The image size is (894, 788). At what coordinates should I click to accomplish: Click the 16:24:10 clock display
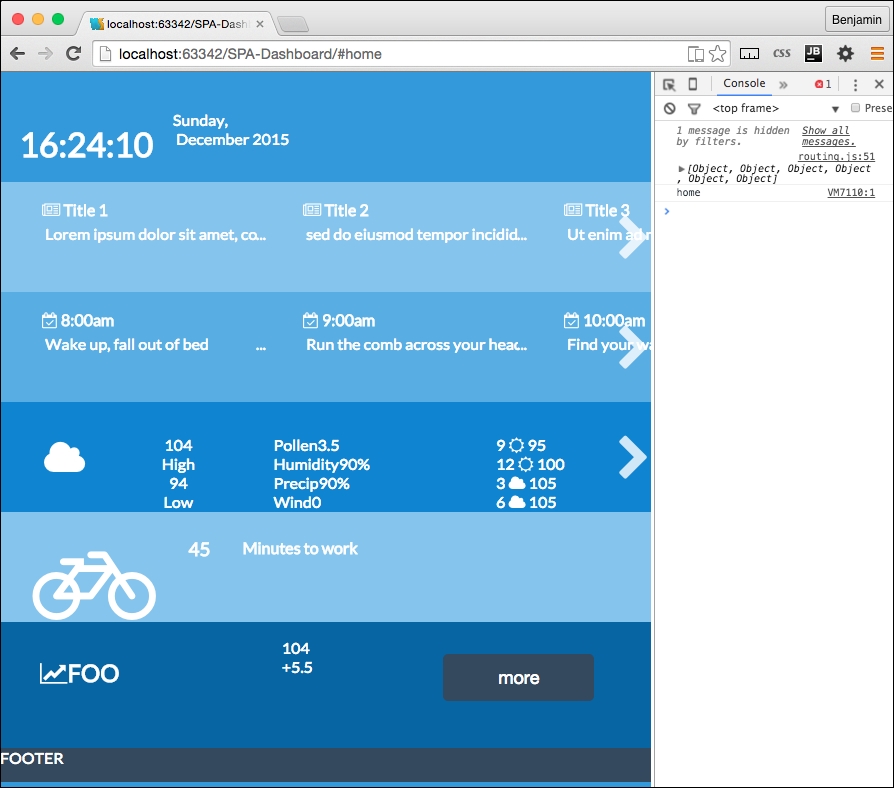(87, 145)
